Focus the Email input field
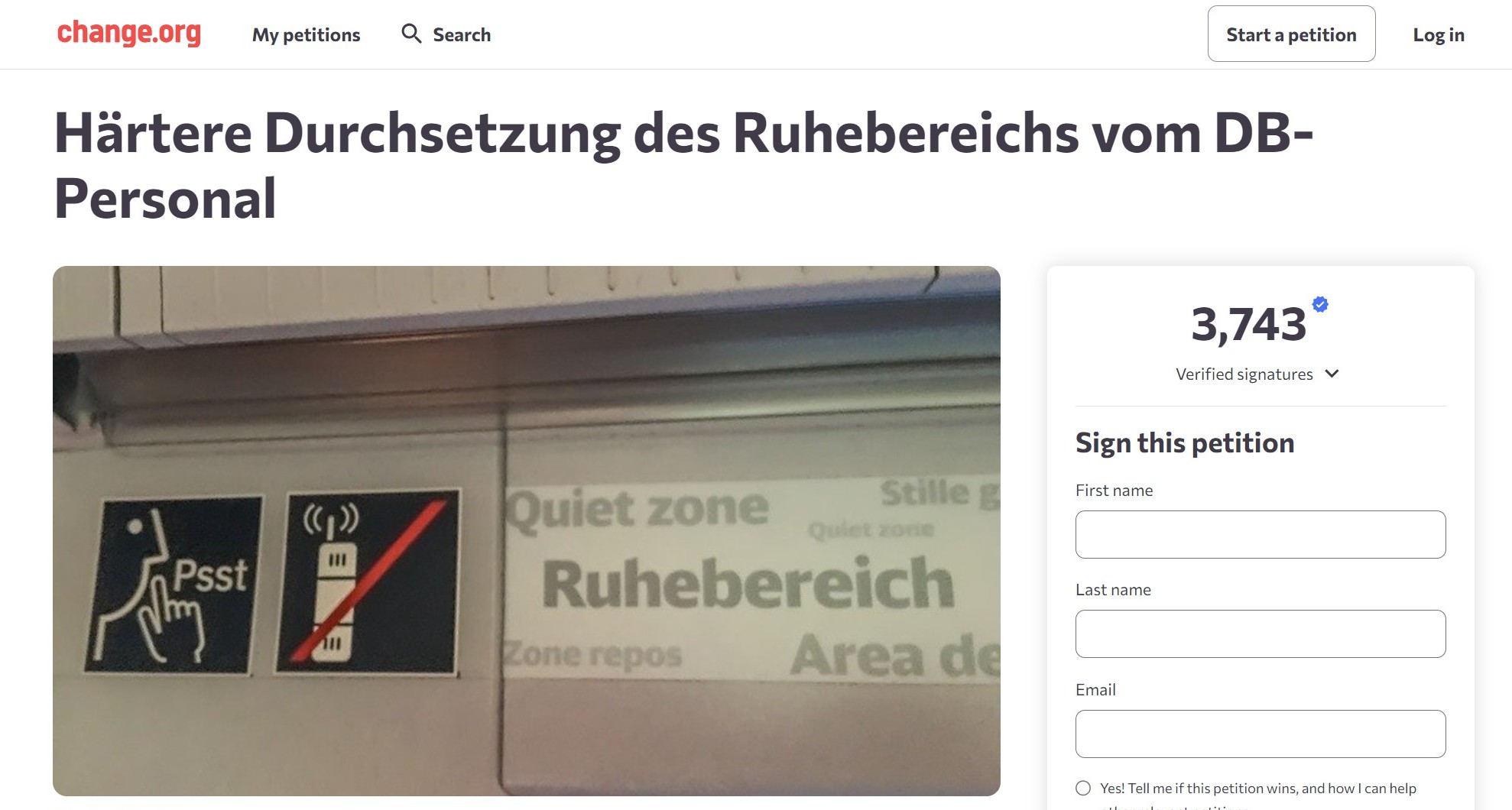Image resolution: width=1512 pixels, height=810 pixels. pos(1260,734)
